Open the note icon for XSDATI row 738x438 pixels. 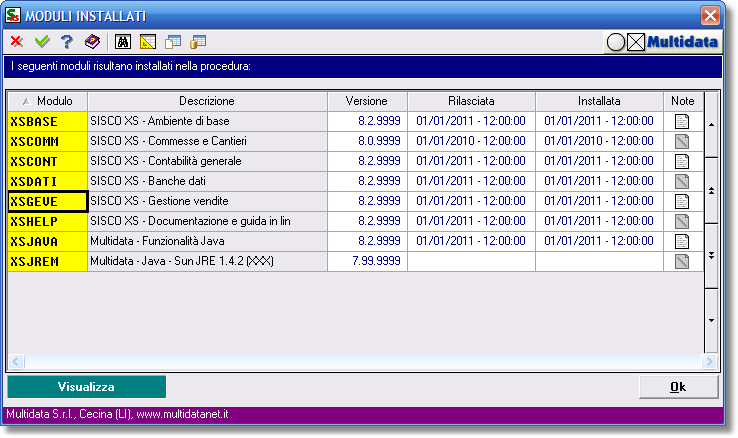pos(682,181)
